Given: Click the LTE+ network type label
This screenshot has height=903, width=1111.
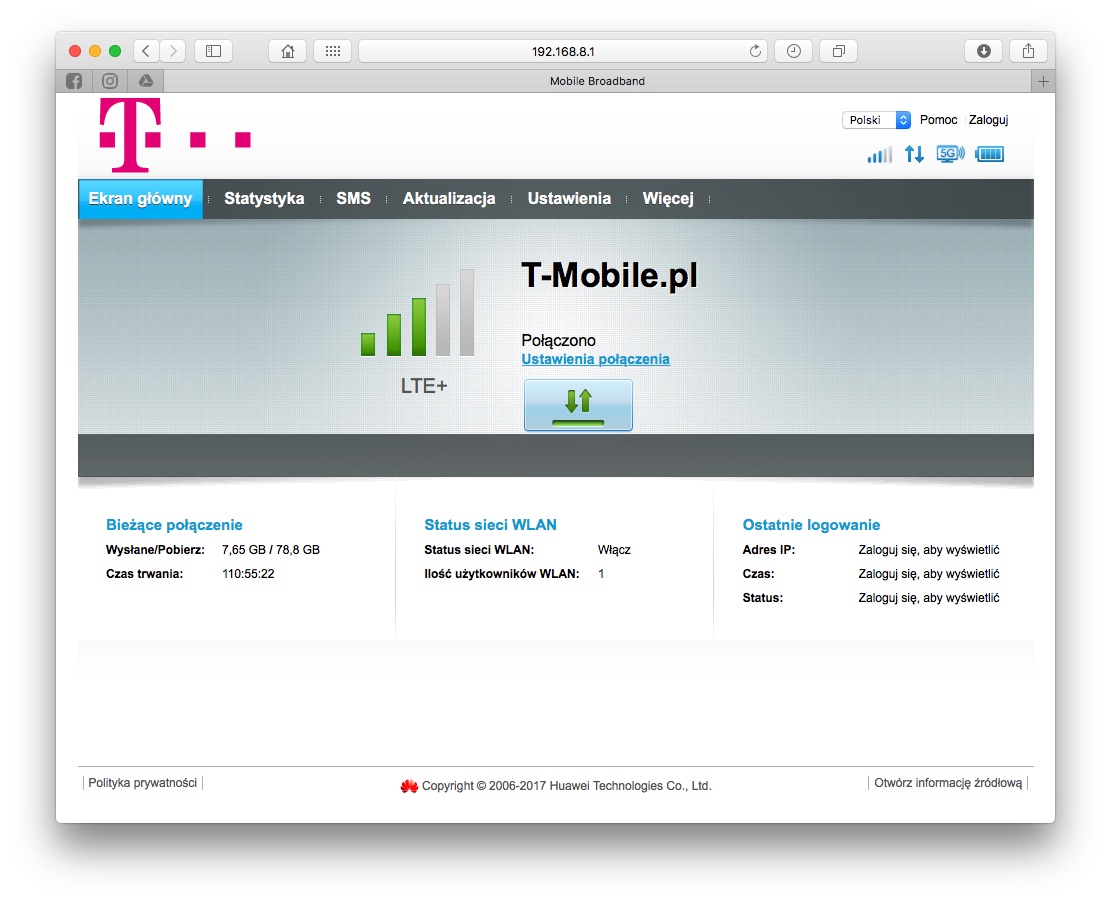Looking at the screenshot, I should [x=424, y=386].
